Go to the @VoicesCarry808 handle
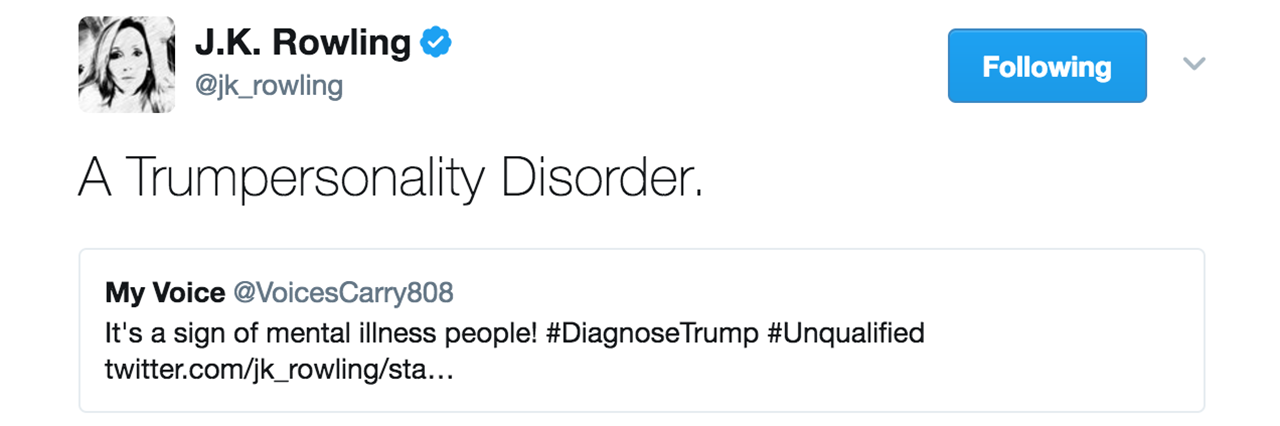This screenshot has height=426, width=1280. 343,293
